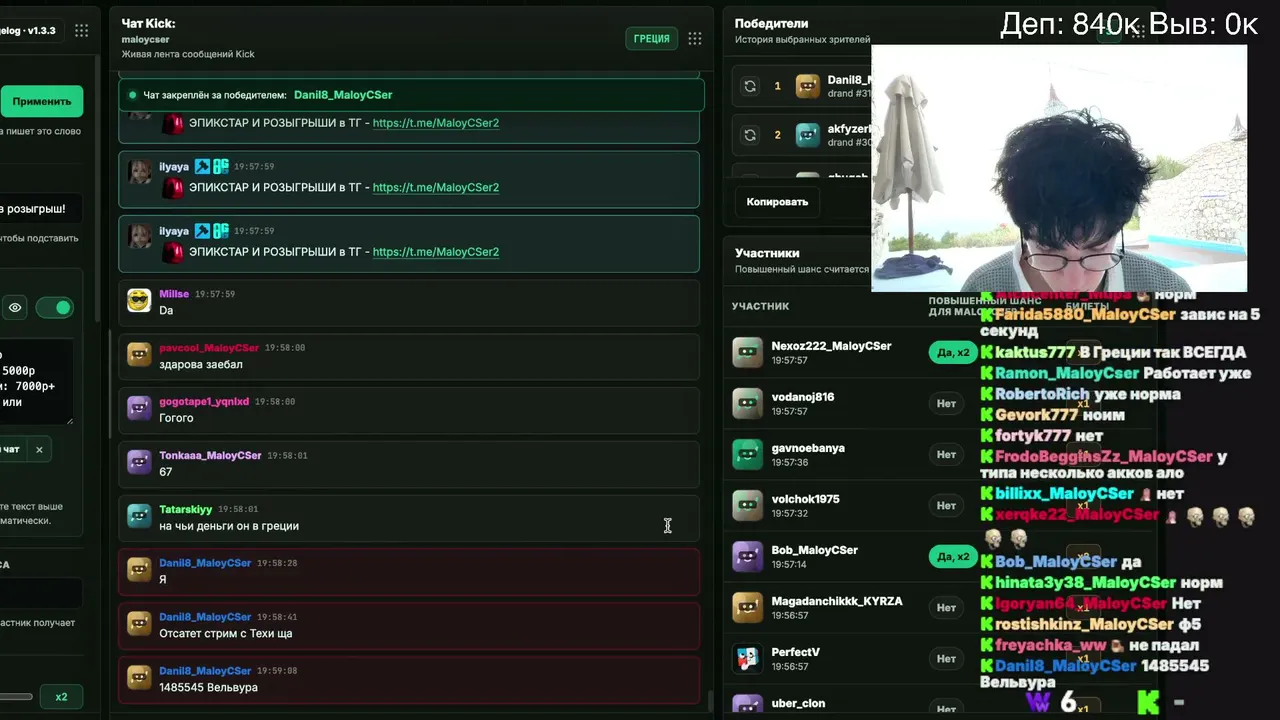Click username gogotape1_yqnlxd in chat
This screenshot has width=1280, height=720.
(204, 402)
